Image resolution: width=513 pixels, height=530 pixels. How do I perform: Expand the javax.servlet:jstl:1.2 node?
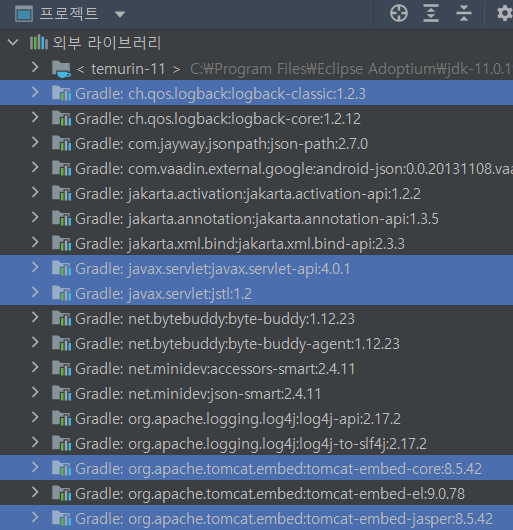35,293
